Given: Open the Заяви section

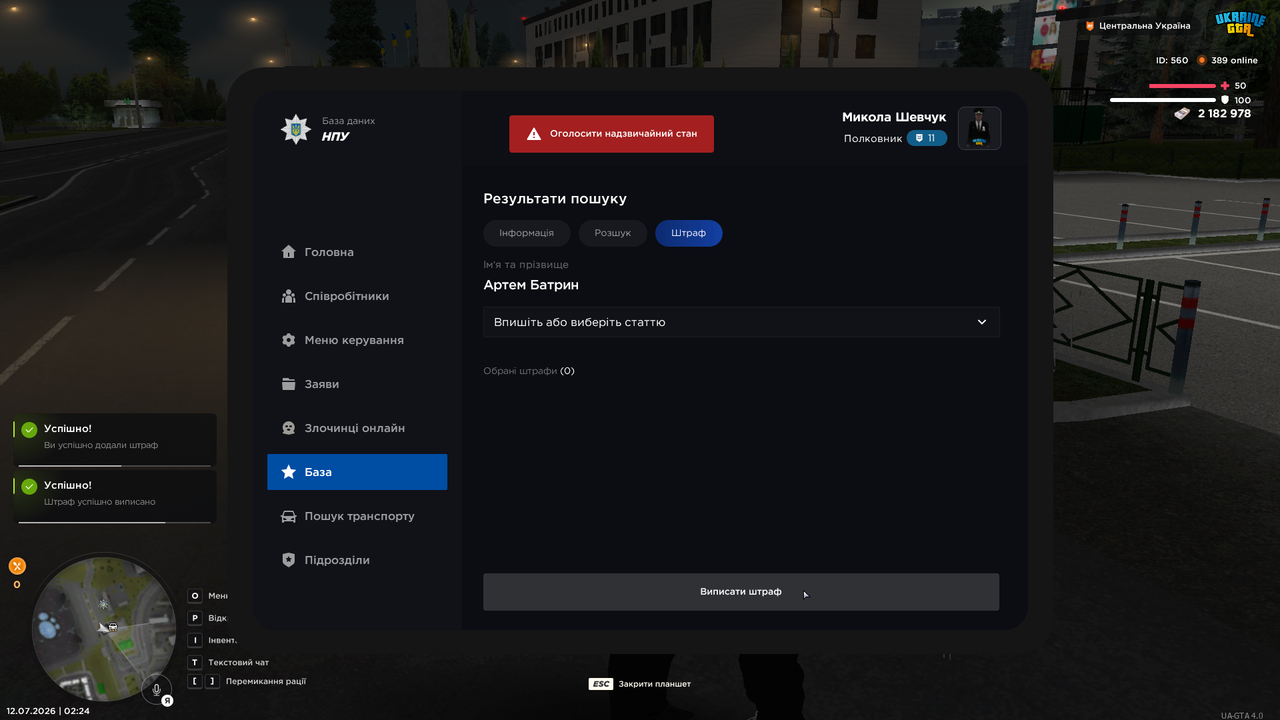Looking at the screenshot, I should pyautogui.click(x=357, y=384).
